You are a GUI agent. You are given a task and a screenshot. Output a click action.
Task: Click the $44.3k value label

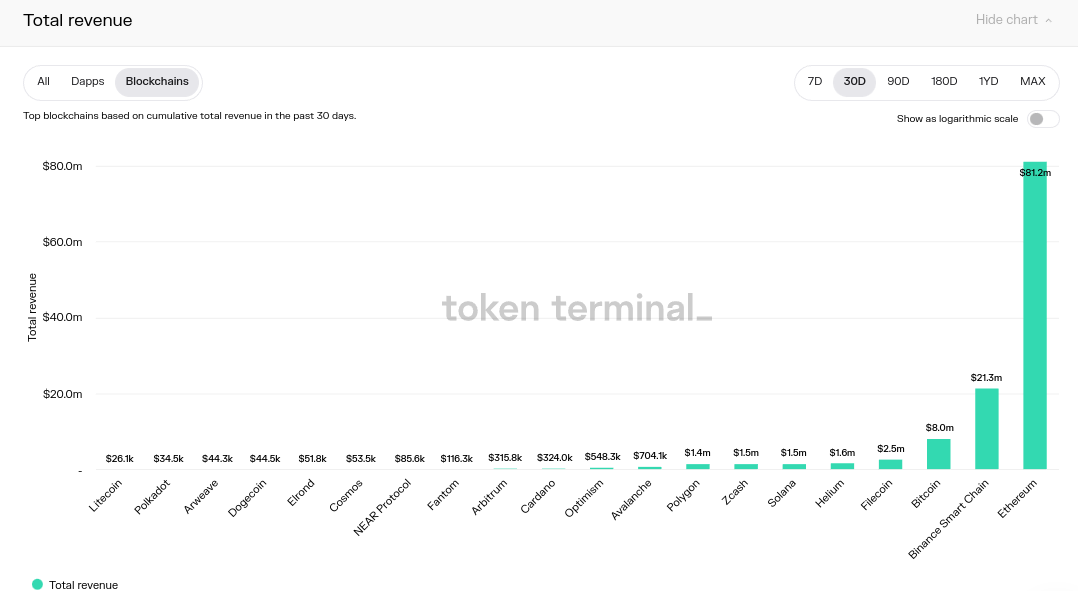[217, 458]
